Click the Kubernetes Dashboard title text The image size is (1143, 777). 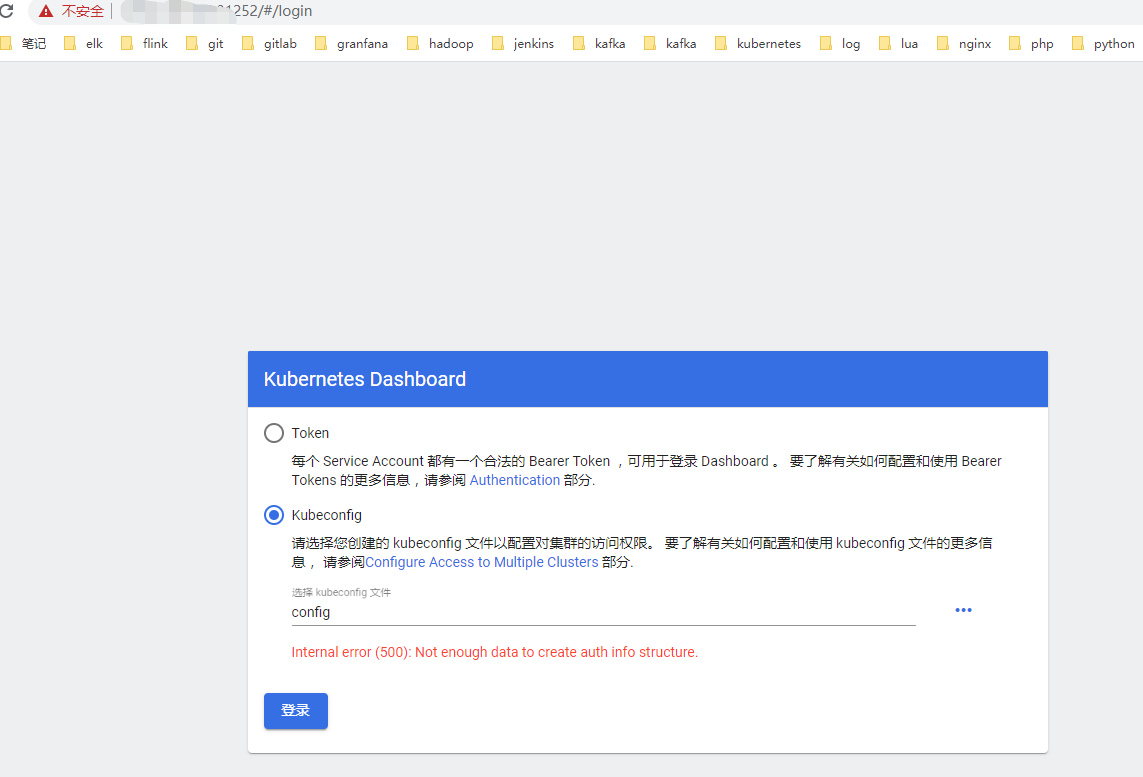(364, 379)
